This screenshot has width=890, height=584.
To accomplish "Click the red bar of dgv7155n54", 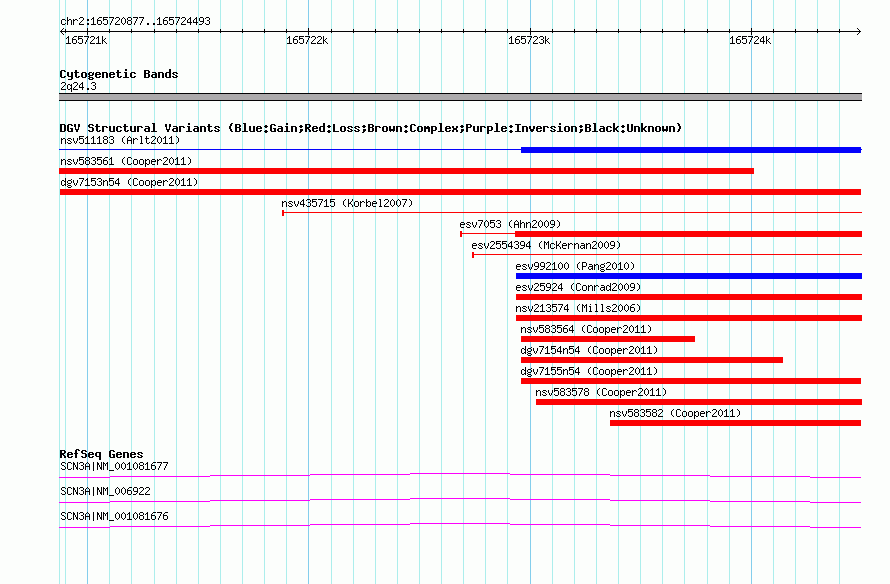I will coord(691,381).
